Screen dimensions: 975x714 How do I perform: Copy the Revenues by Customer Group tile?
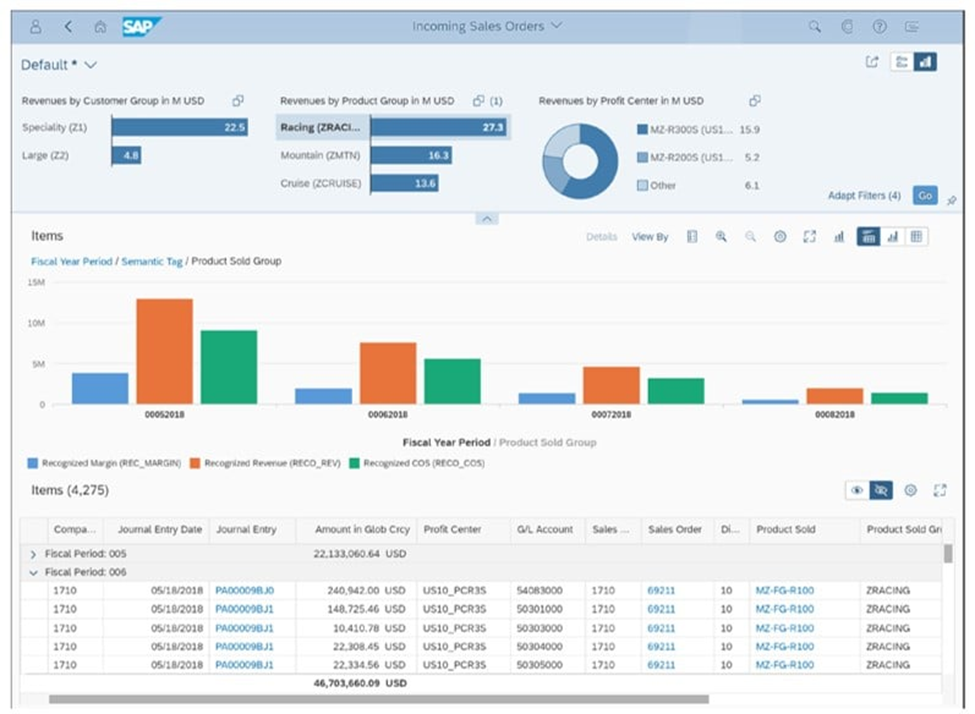238,101
